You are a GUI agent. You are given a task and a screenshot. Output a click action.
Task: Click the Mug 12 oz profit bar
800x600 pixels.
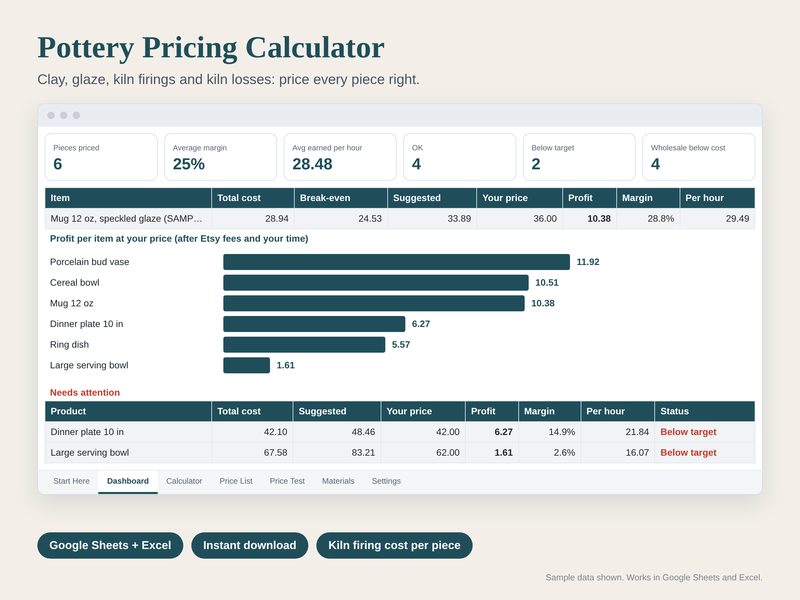374,303
